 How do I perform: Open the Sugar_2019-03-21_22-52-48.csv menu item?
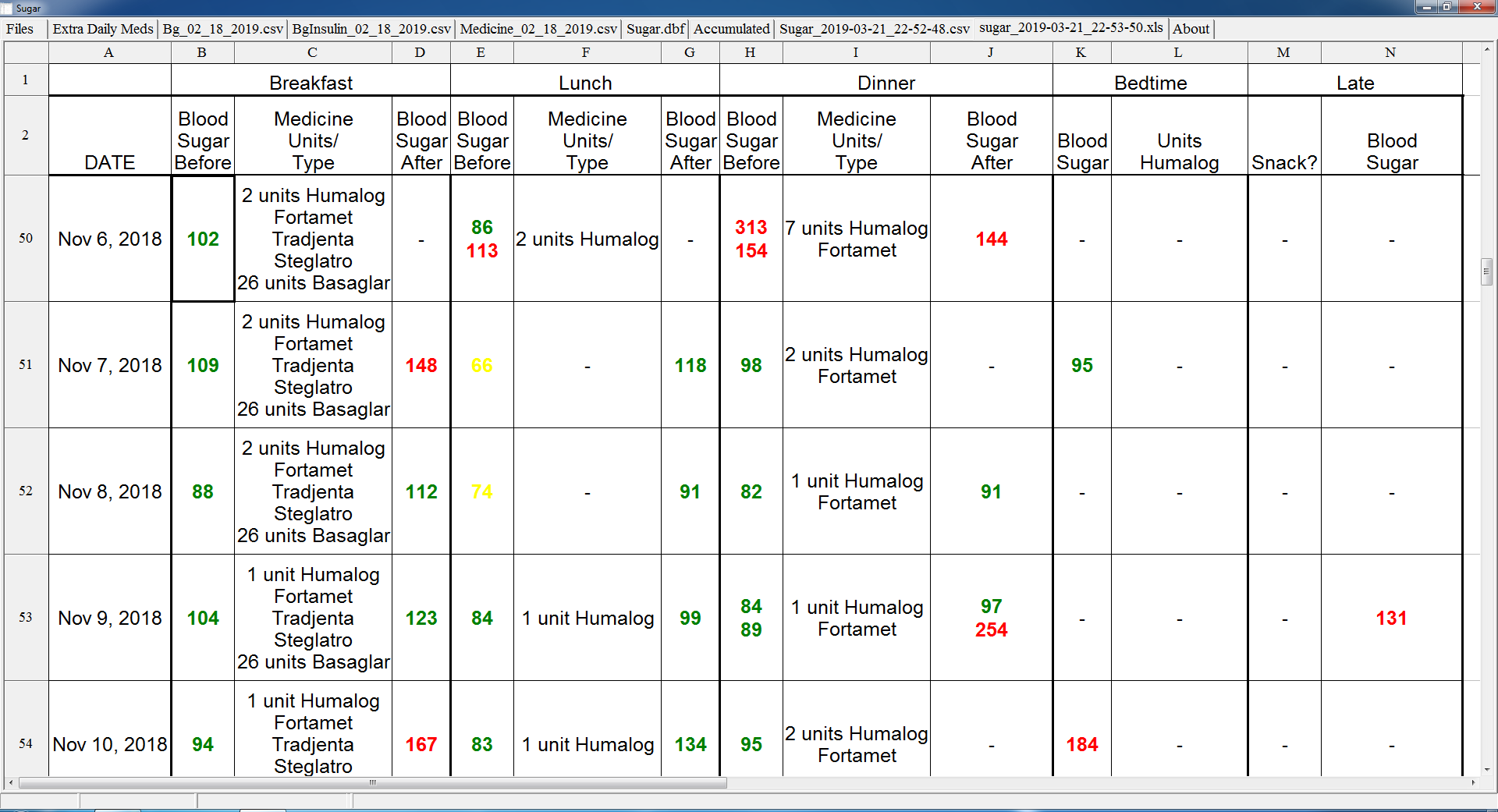(875, 29)
